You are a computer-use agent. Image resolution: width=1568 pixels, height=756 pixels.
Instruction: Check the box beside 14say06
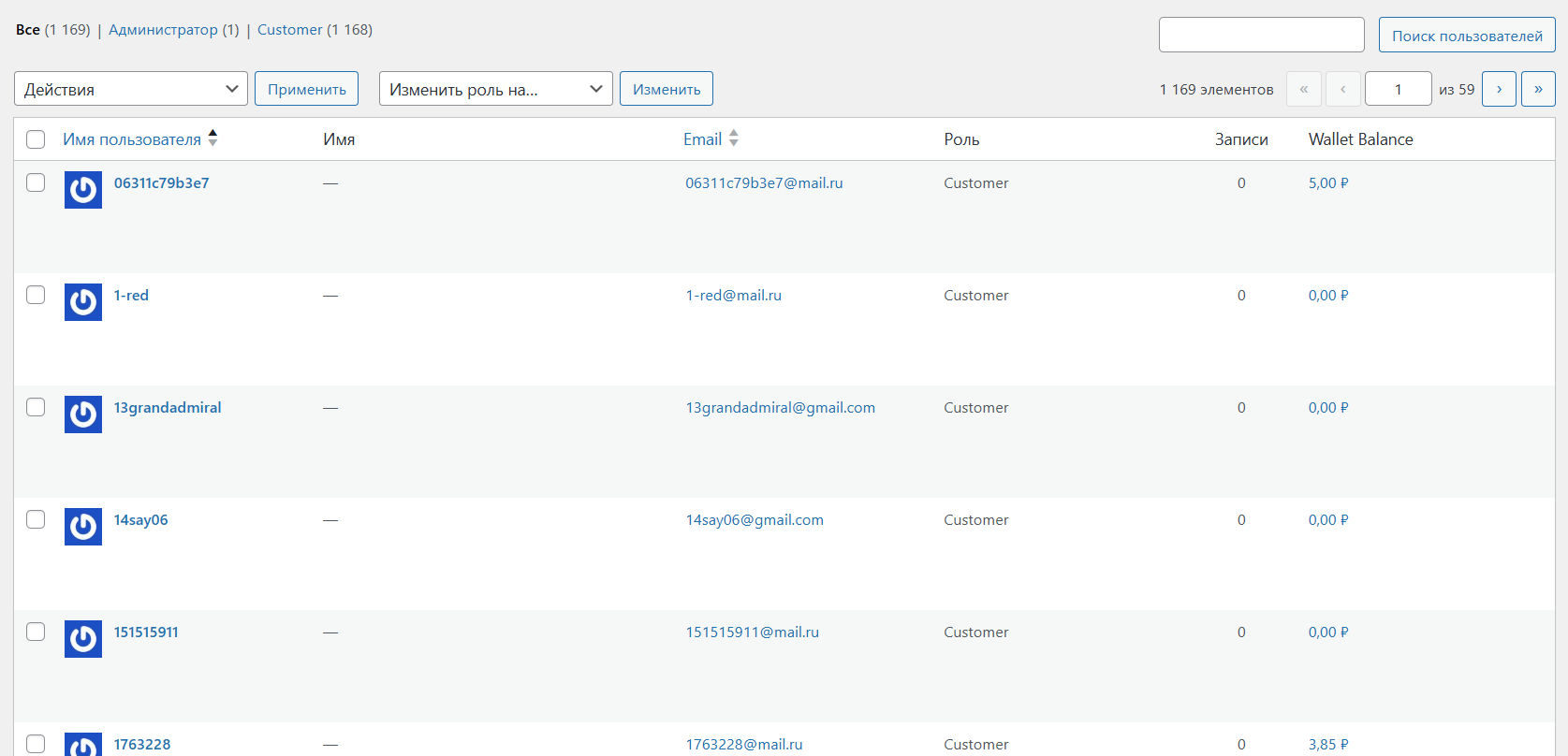[36, 519]
